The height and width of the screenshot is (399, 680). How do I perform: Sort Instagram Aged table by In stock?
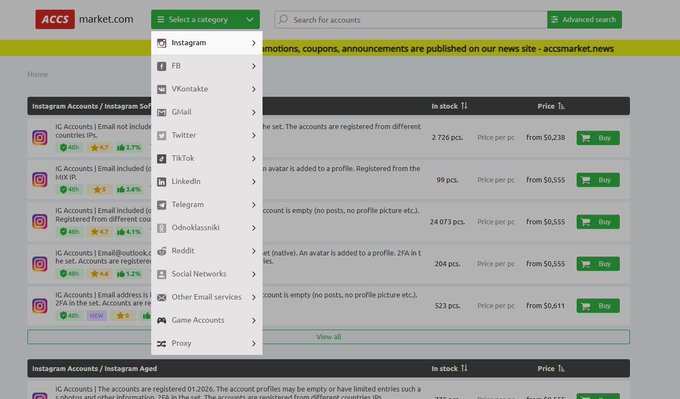tap(449, 368)
